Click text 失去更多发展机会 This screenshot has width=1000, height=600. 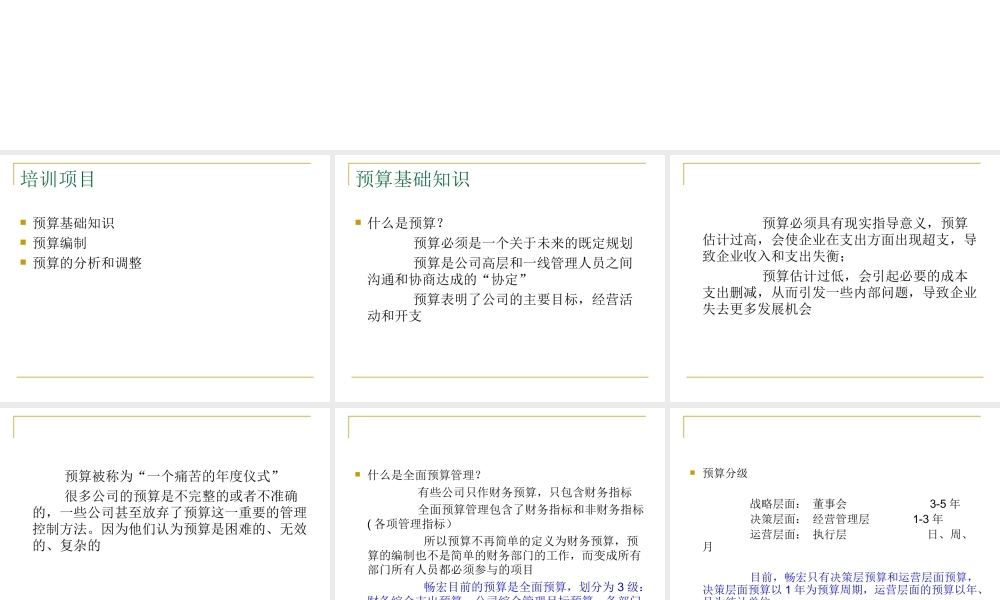[757, 309]
